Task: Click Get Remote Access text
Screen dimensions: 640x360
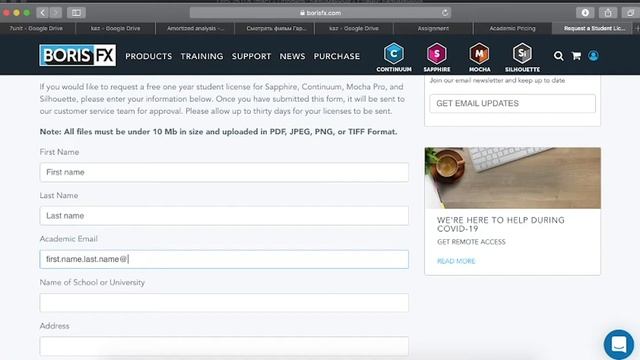Action: point(471,242)
